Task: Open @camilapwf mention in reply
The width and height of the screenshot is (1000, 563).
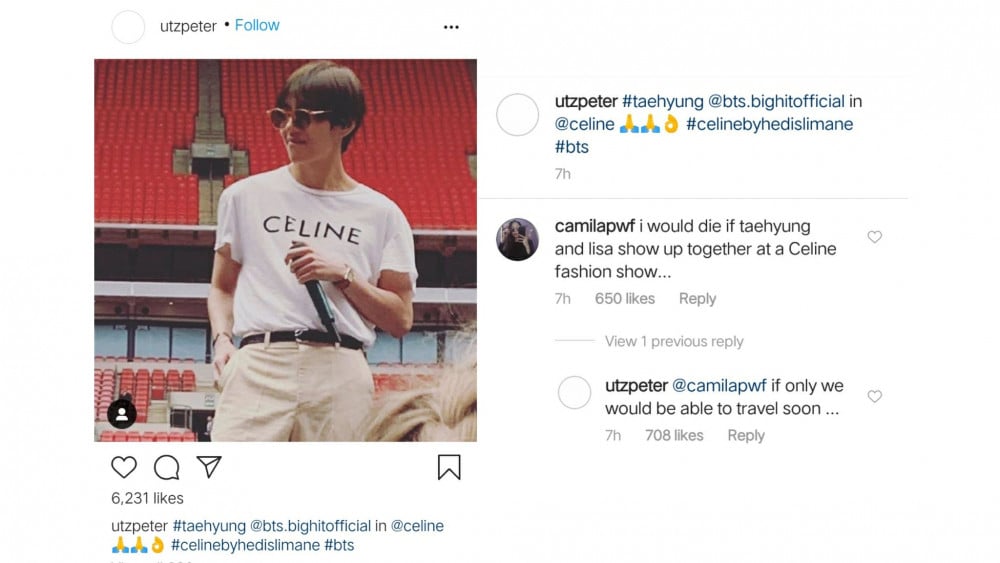Action: pos(719,385)
